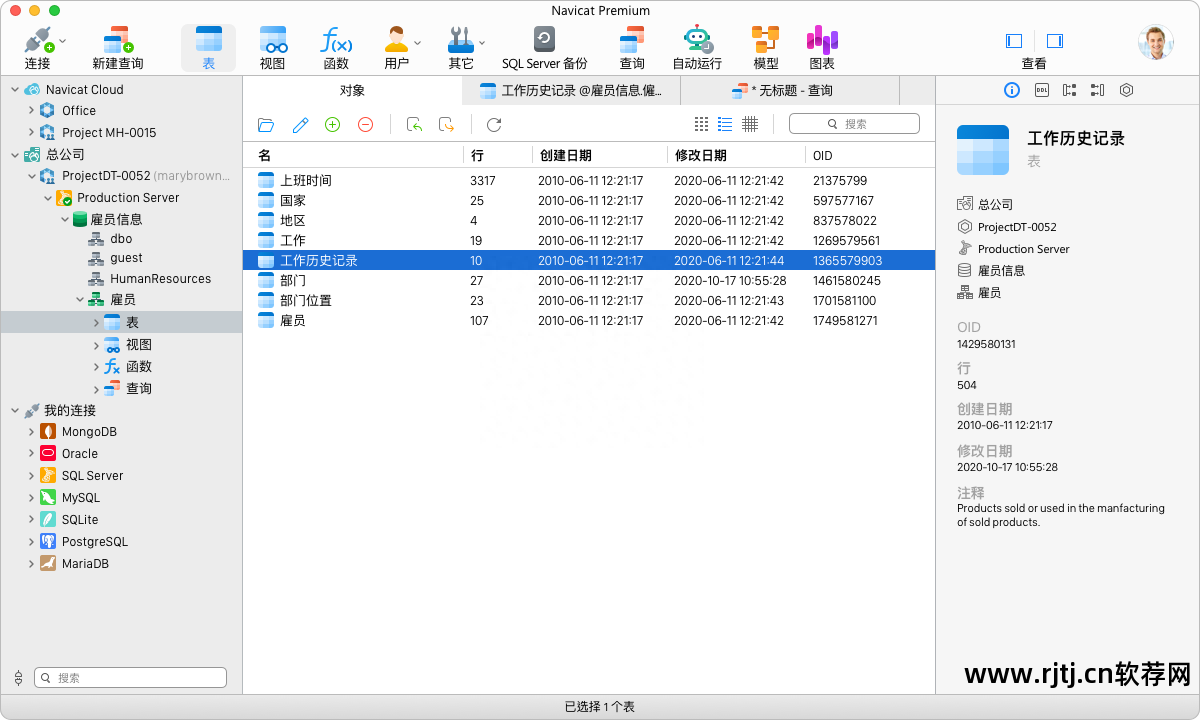Switch to detail view mode

pyautogui.click(x=750, y=124)
